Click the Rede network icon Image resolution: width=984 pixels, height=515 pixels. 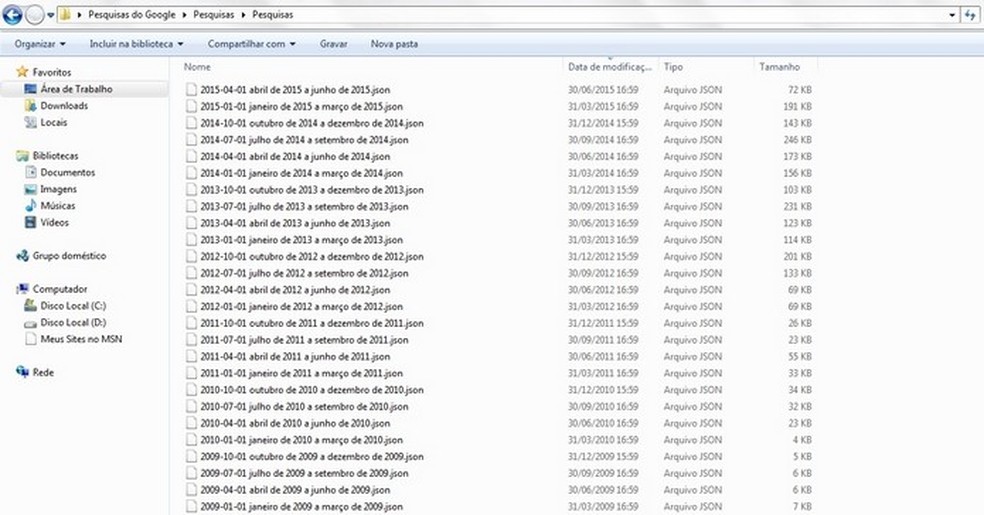point(23,372)
